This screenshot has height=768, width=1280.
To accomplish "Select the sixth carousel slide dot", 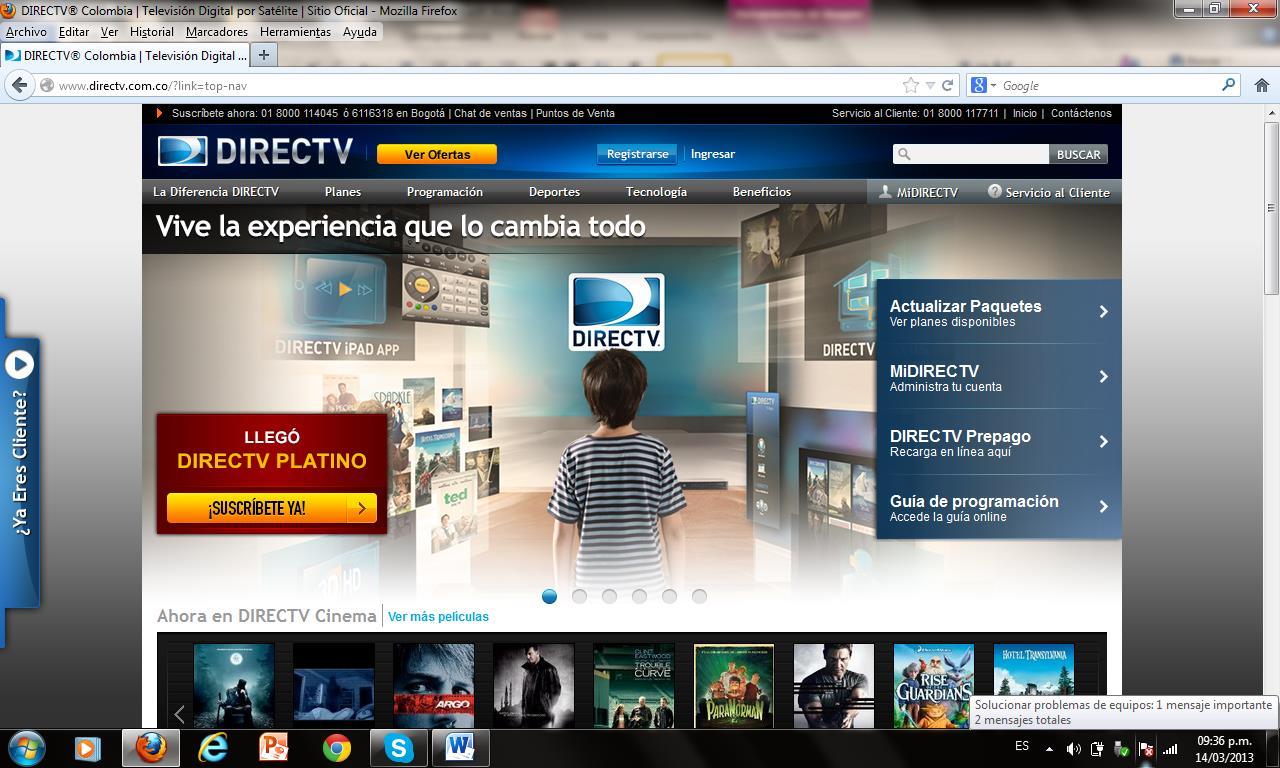I will coord(699,596).
